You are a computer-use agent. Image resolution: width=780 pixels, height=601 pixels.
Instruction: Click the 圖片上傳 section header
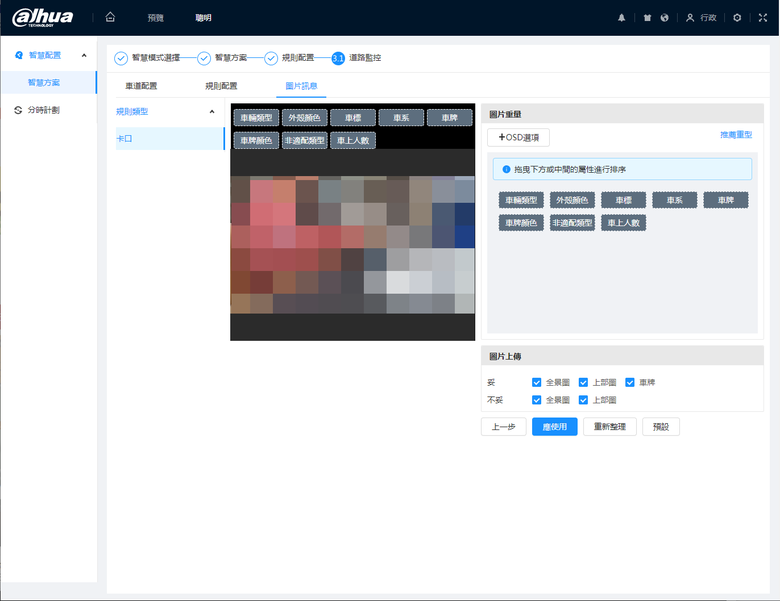(x=622, y=356)
